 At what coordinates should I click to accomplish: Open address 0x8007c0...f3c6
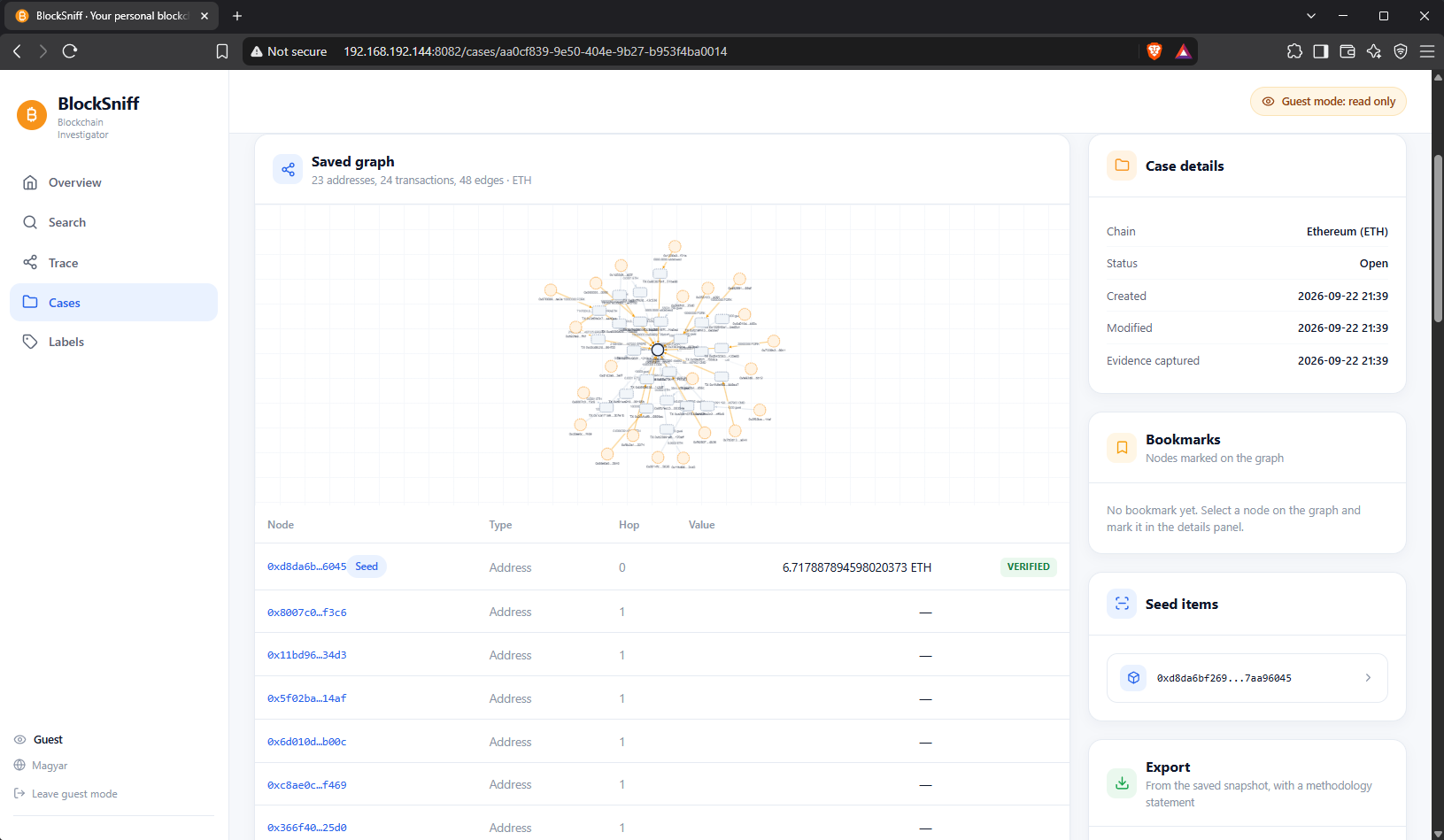click(306, 613)
